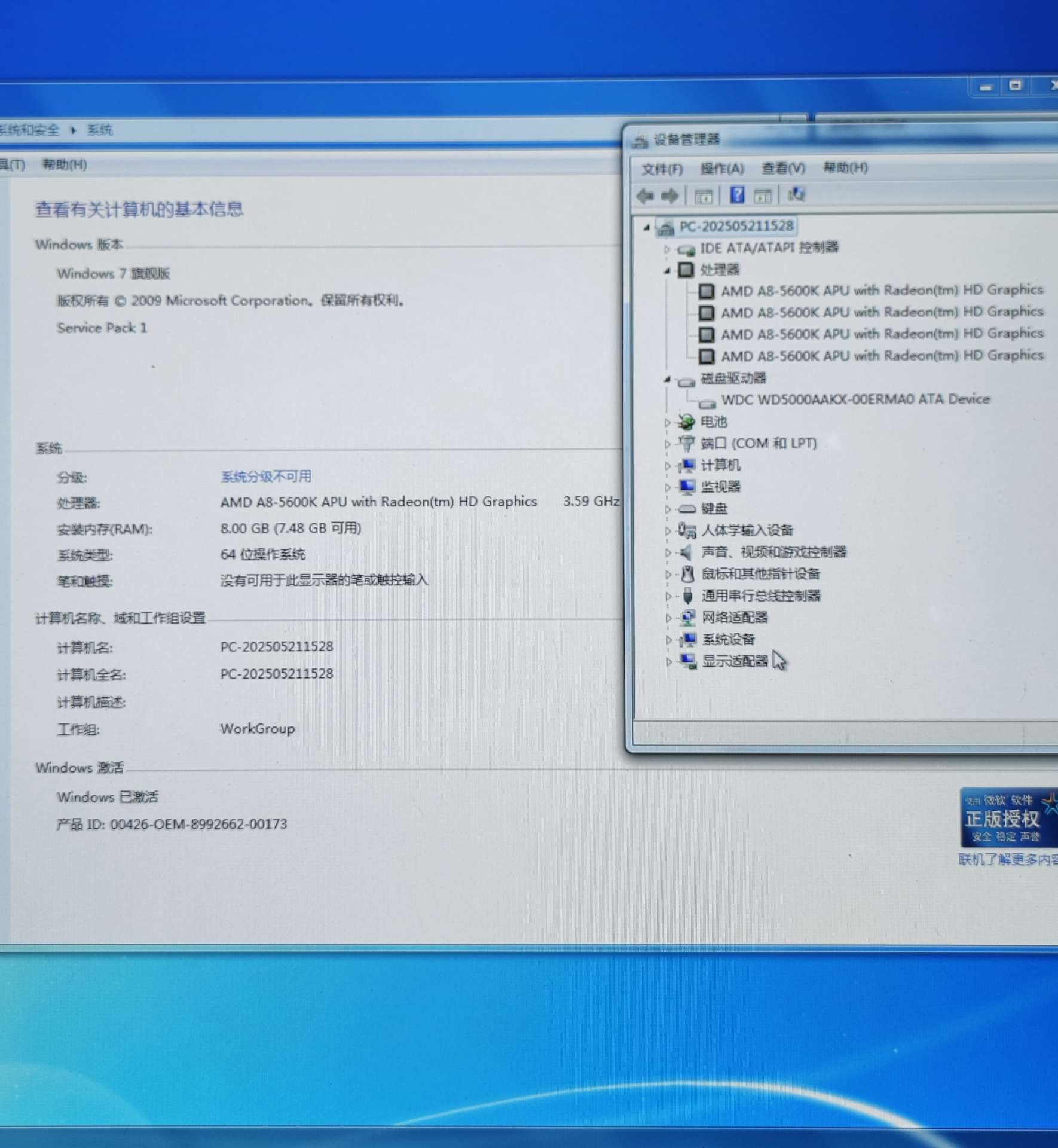Expand the 计算机 node
1058x1148 pixels.
[668, 466]
